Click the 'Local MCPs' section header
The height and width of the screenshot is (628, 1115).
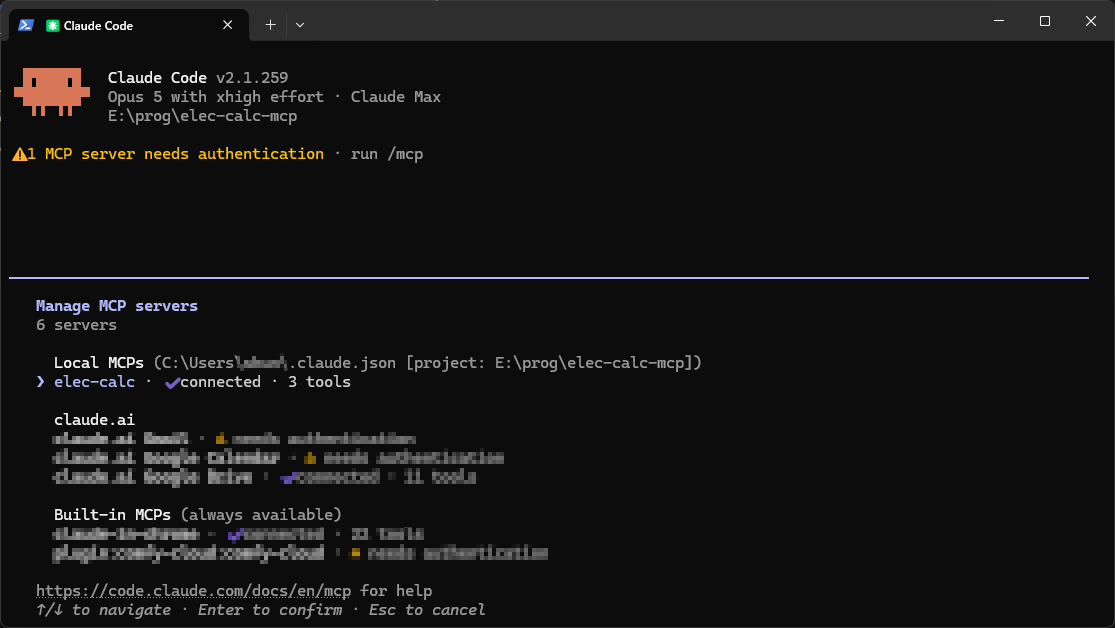[99, 363]
